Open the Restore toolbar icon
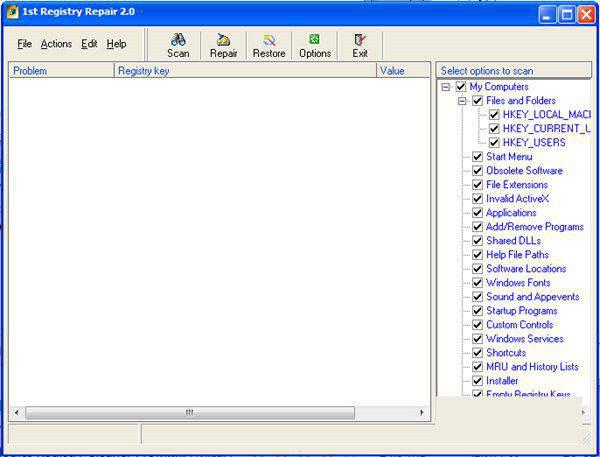600x457 pixels. pos(269,40)
